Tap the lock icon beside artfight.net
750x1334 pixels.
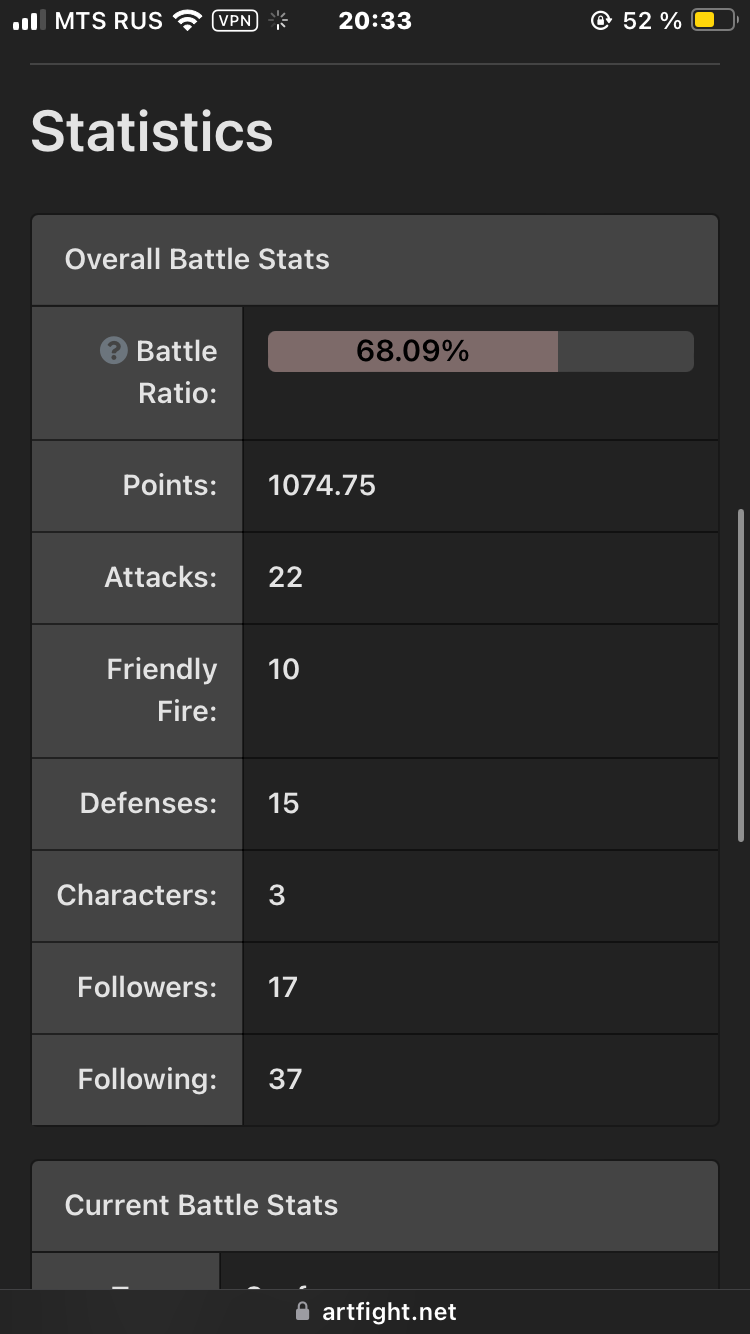click(x=303, y=1311)
